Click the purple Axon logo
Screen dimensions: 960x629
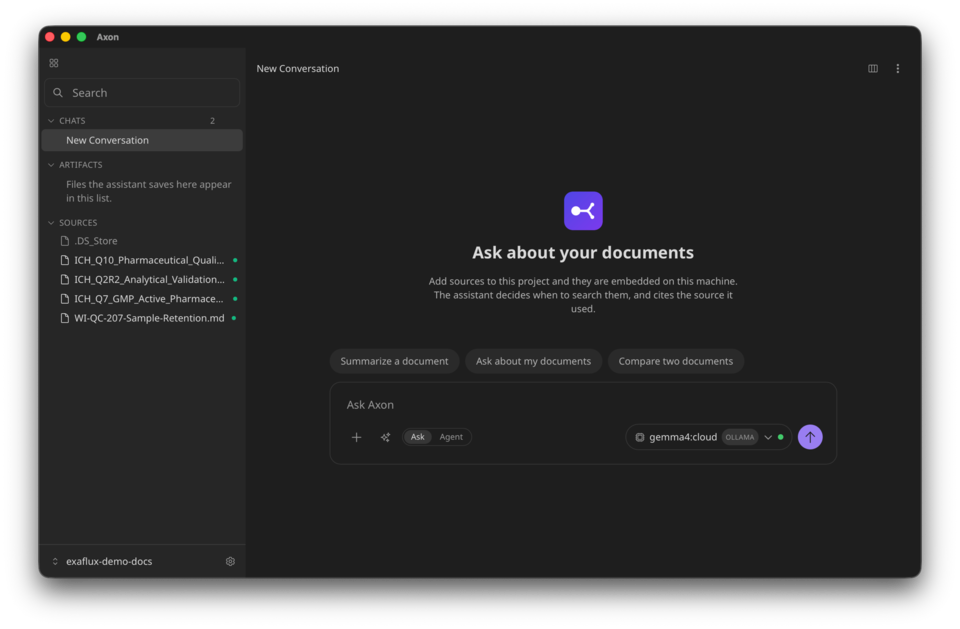coord(583,211)
